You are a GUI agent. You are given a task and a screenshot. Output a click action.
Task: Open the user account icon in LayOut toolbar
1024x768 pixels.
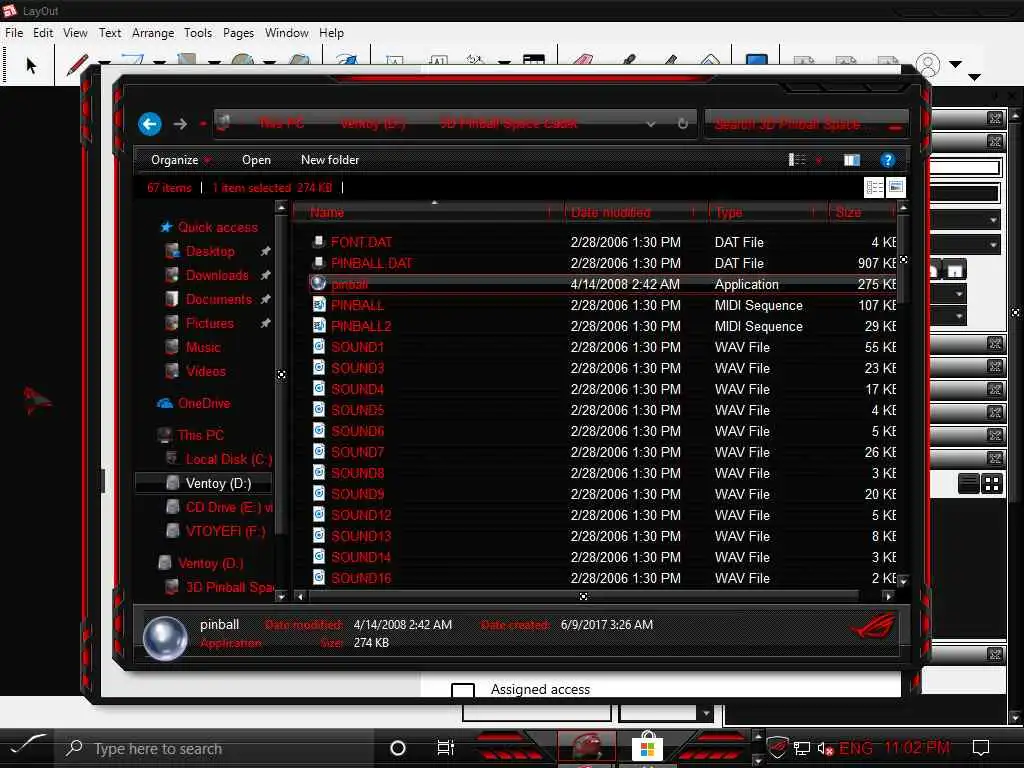tap(928, 65)
